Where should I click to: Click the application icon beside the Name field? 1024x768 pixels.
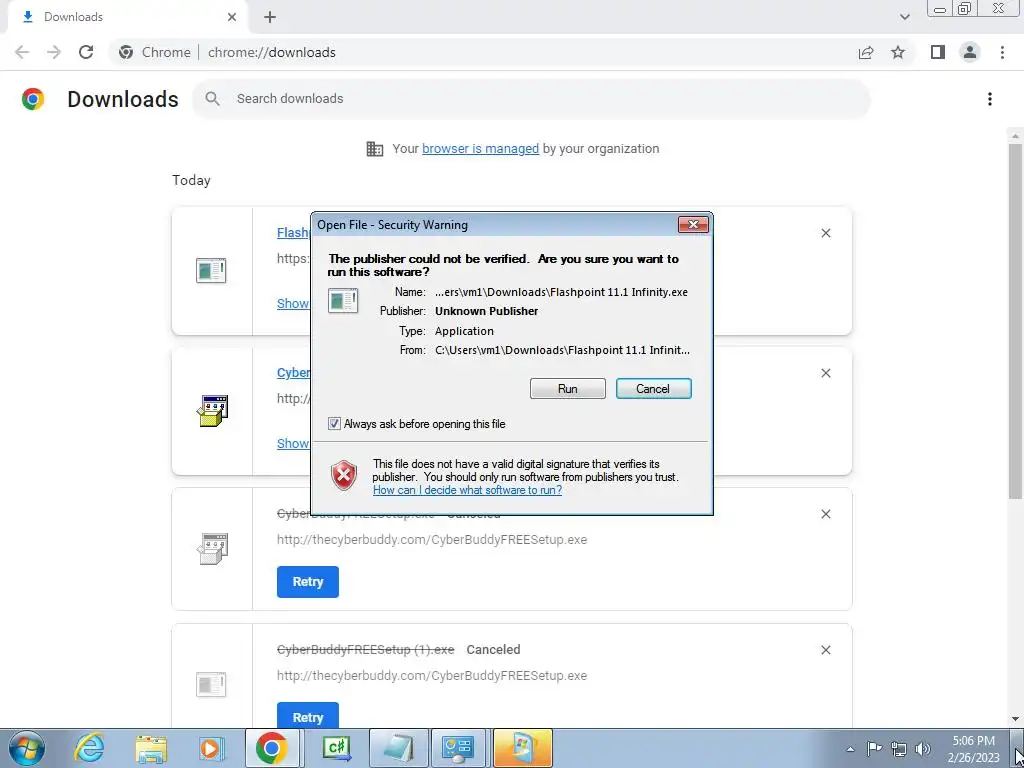tap(343, 301)
